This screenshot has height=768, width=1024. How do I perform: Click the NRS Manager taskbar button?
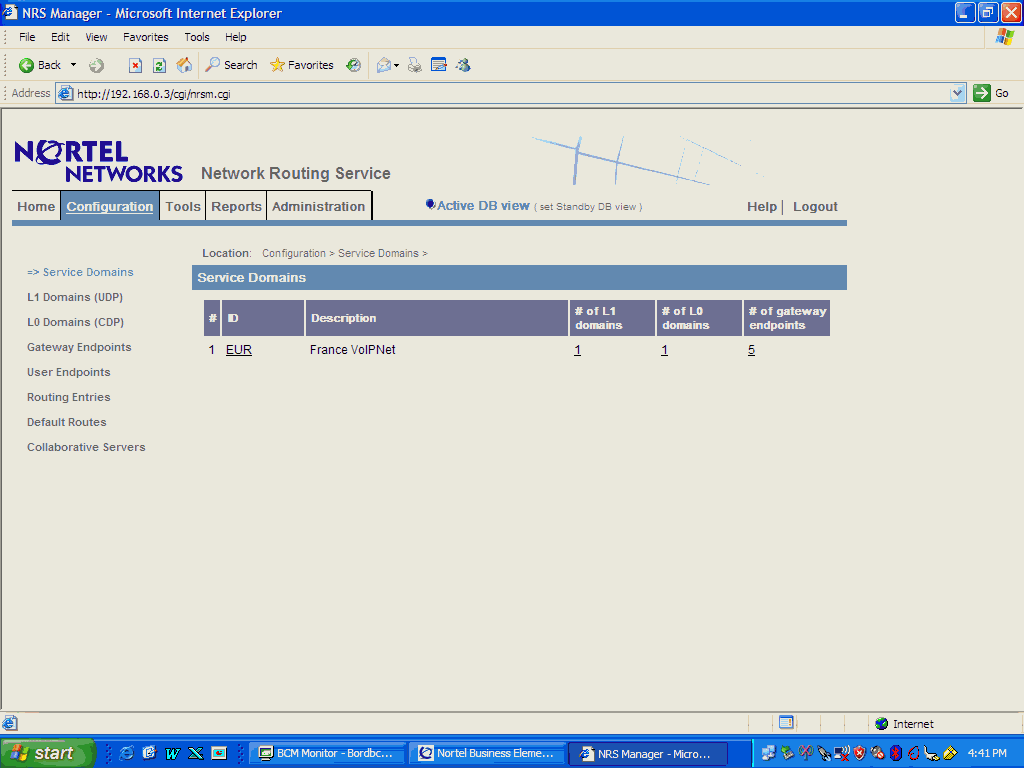coord(648,754)
